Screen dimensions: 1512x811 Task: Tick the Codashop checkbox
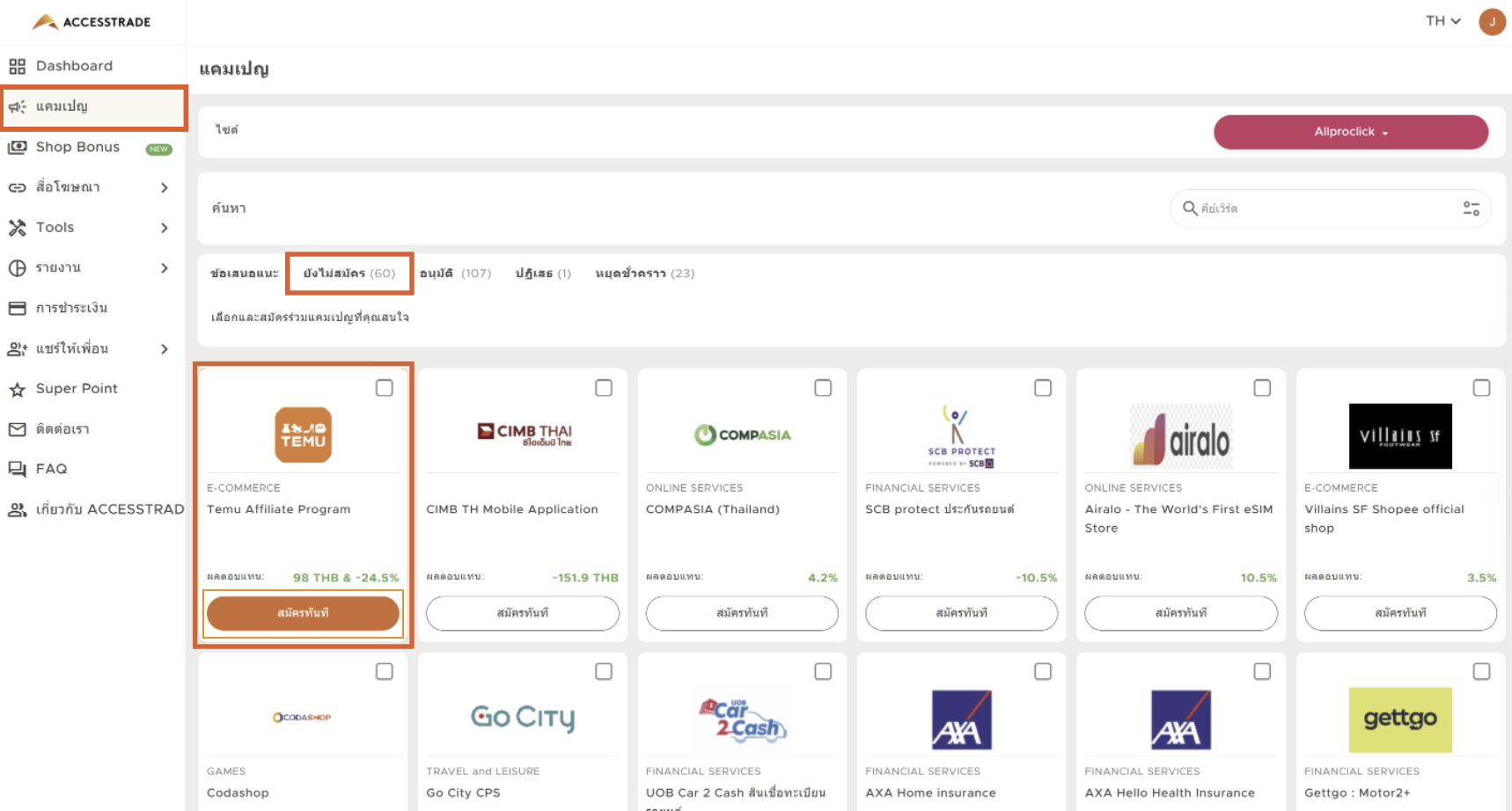385,671
